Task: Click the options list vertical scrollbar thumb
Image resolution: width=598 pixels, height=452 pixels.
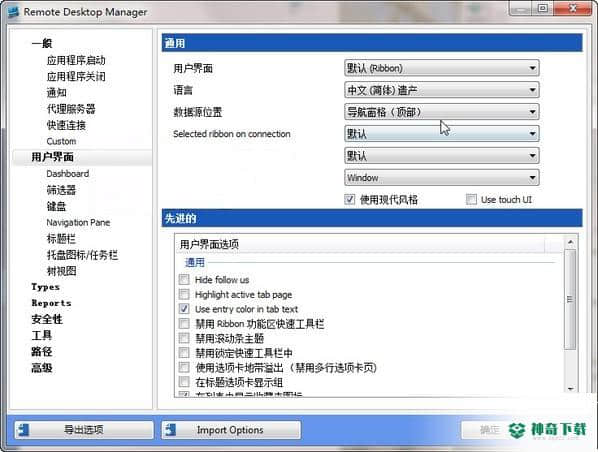Action: tap(571, 299)
